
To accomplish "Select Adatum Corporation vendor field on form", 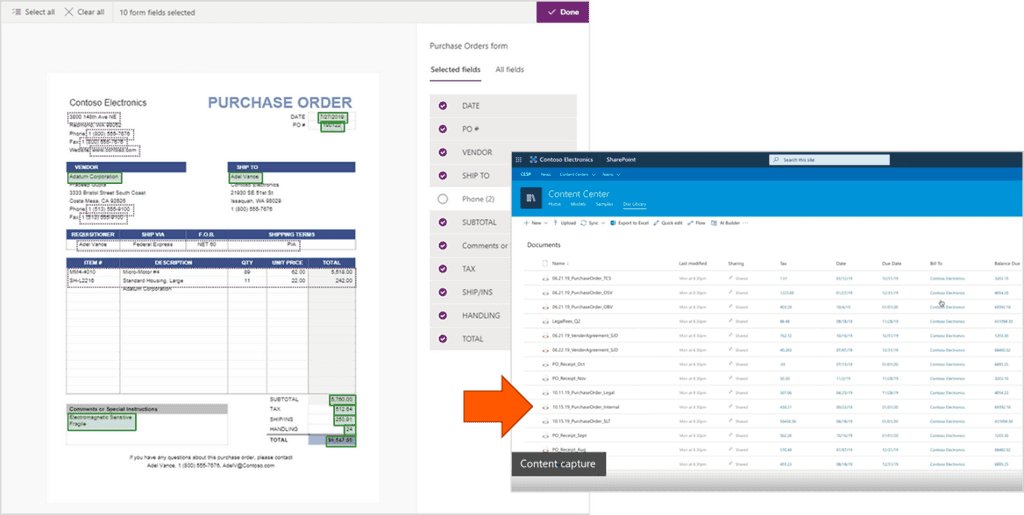I will [x=94, y=177].
